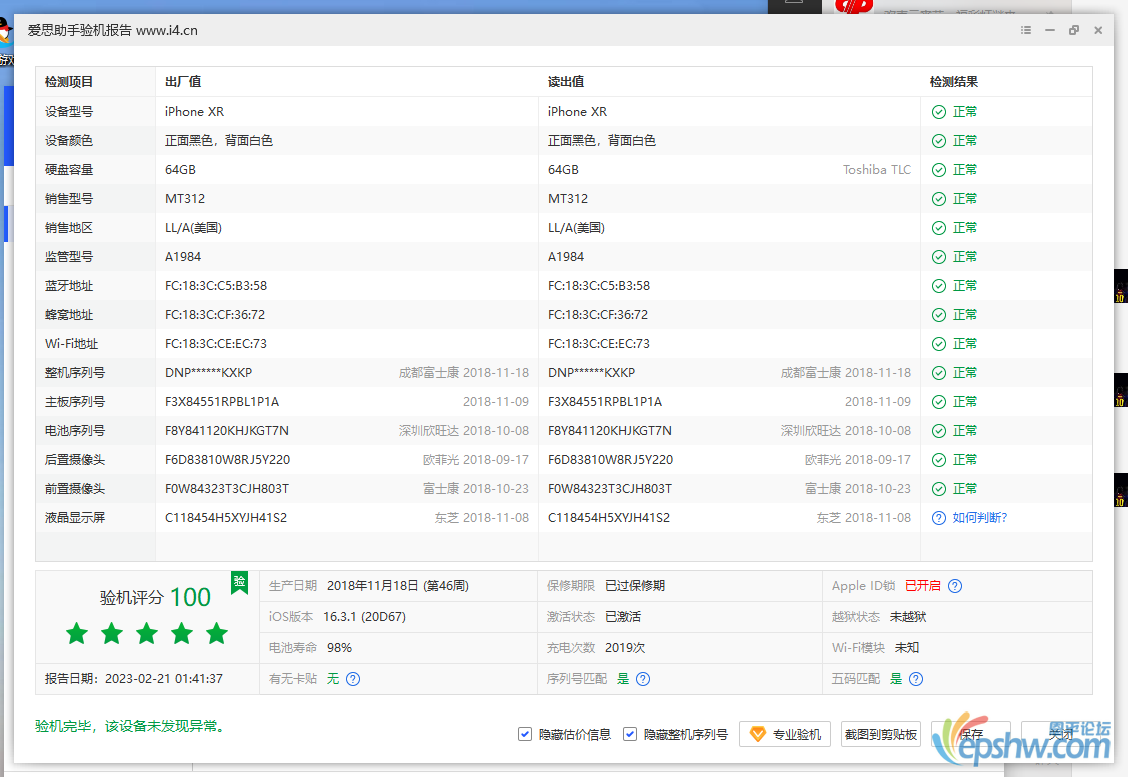Click the green check icon for 设备型号

tap(939, 112)
